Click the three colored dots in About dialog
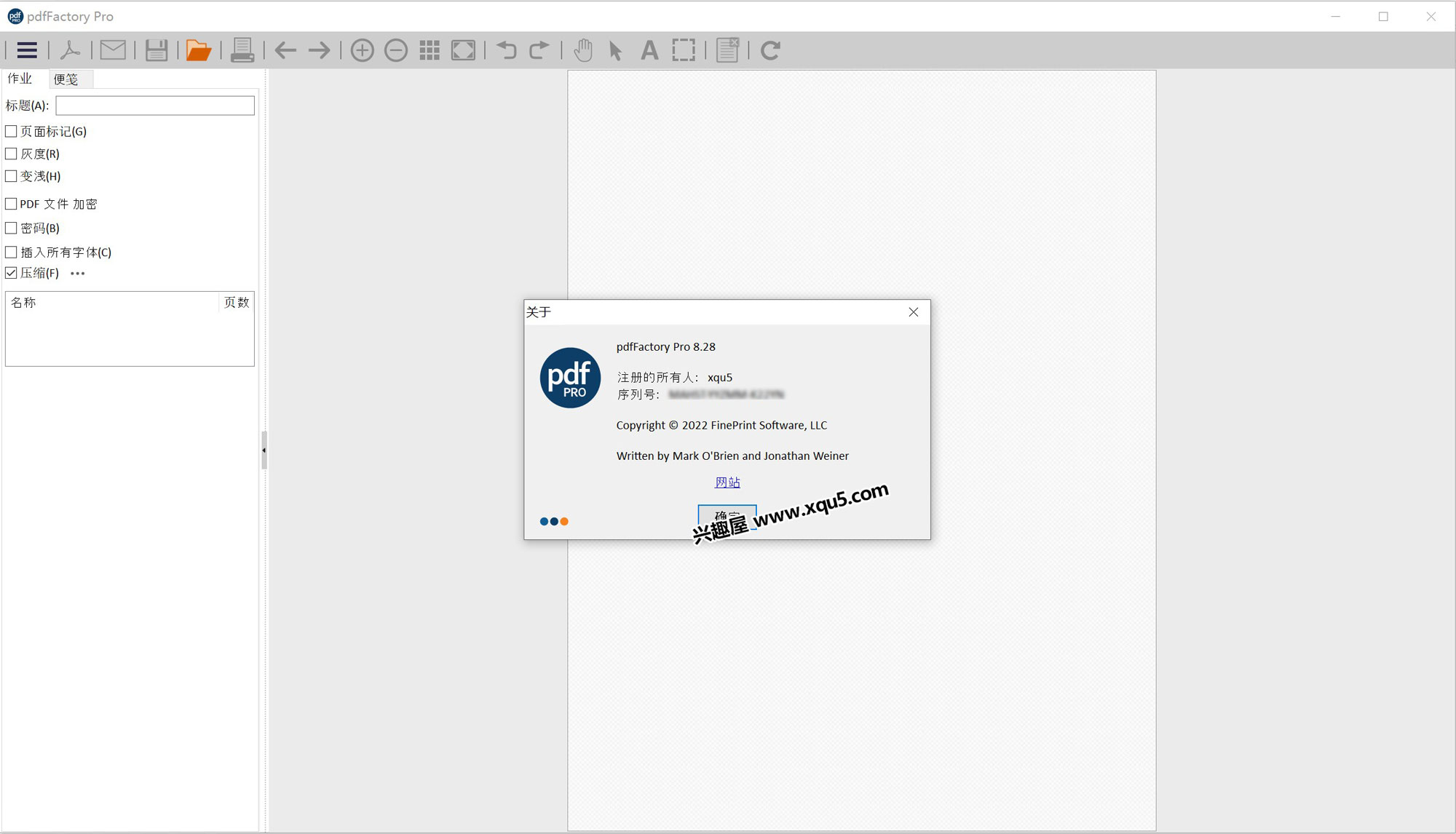Viewport: 1456px width, 834px height. (x=554, y=521)
